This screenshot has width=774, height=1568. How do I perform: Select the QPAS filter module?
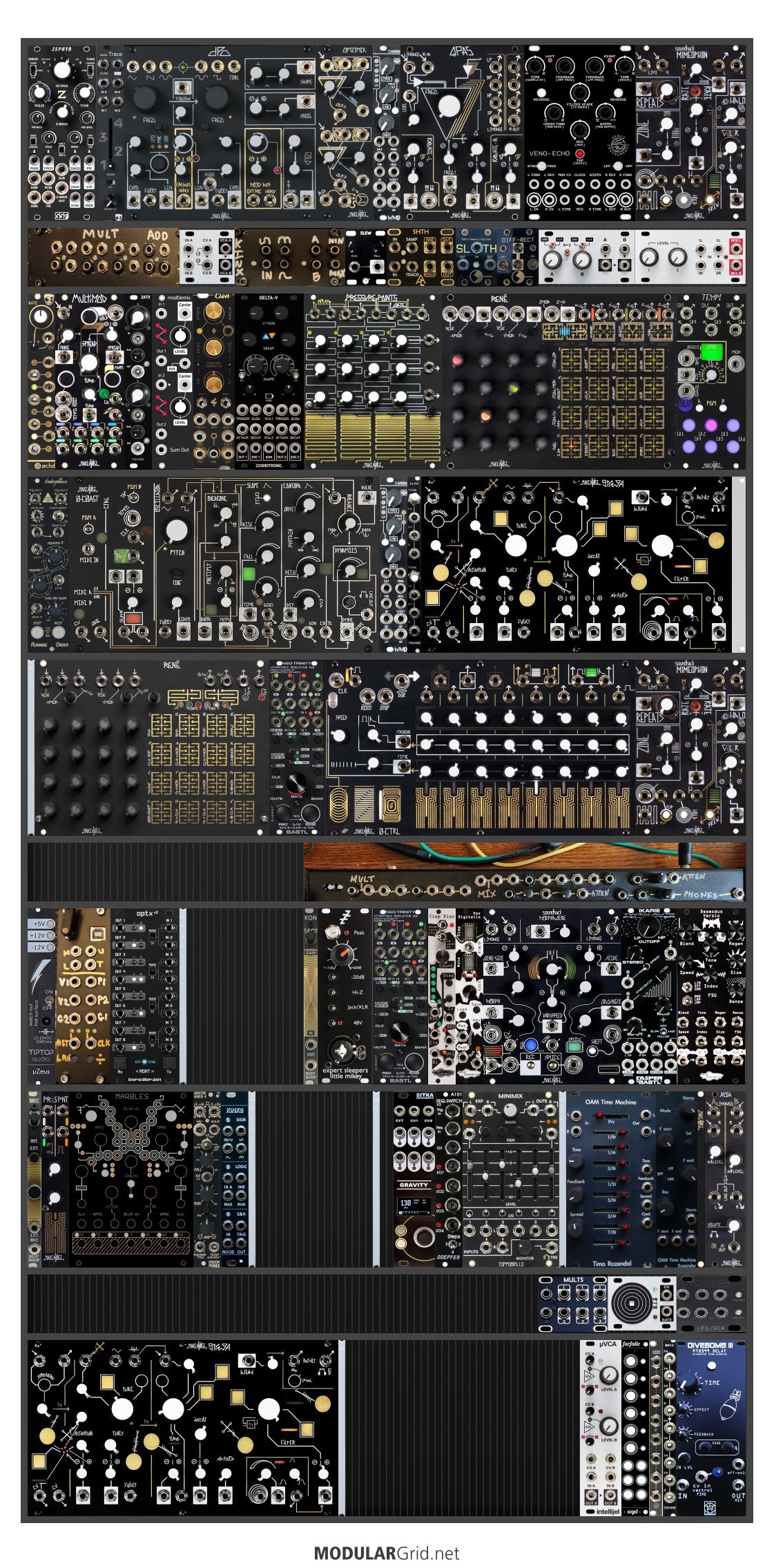(463, 133)
